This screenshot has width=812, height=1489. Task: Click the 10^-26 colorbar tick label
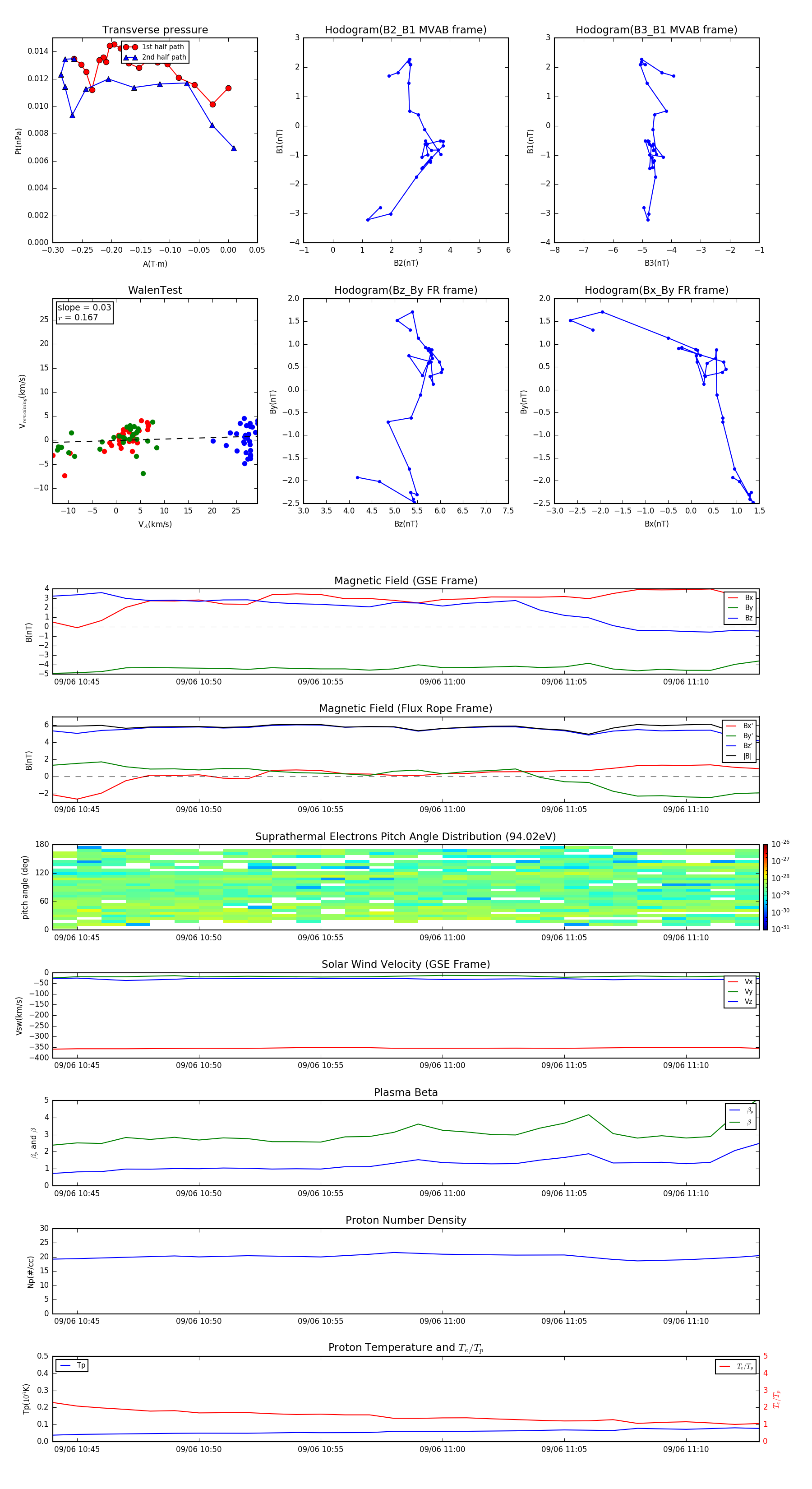pyautogui.click(x=780, y=844)
